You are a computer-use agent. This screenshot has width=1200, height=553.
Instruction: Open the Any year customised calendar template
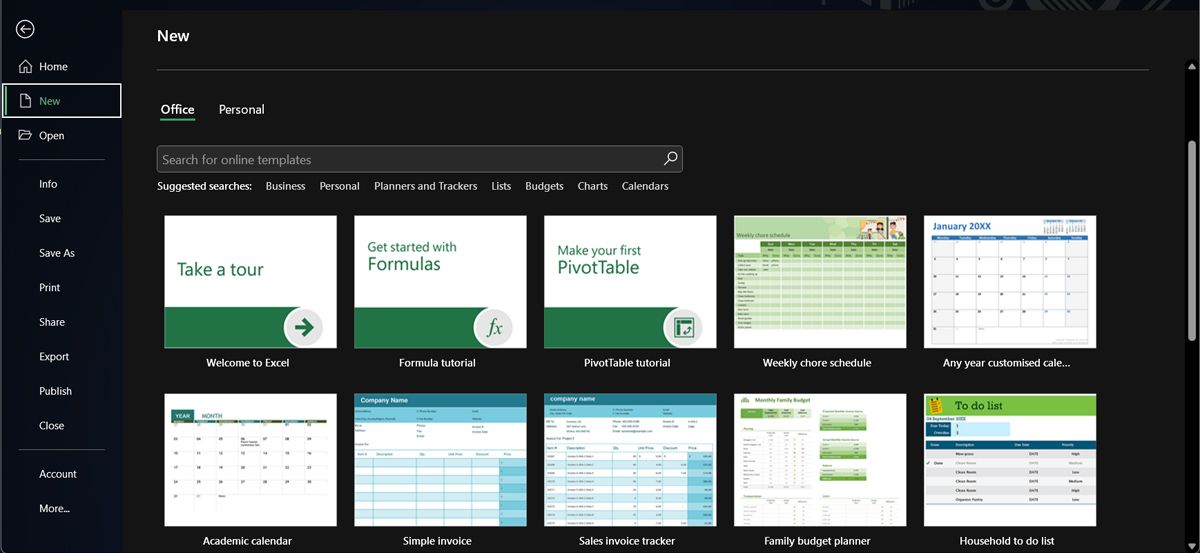pos(1010,282)
